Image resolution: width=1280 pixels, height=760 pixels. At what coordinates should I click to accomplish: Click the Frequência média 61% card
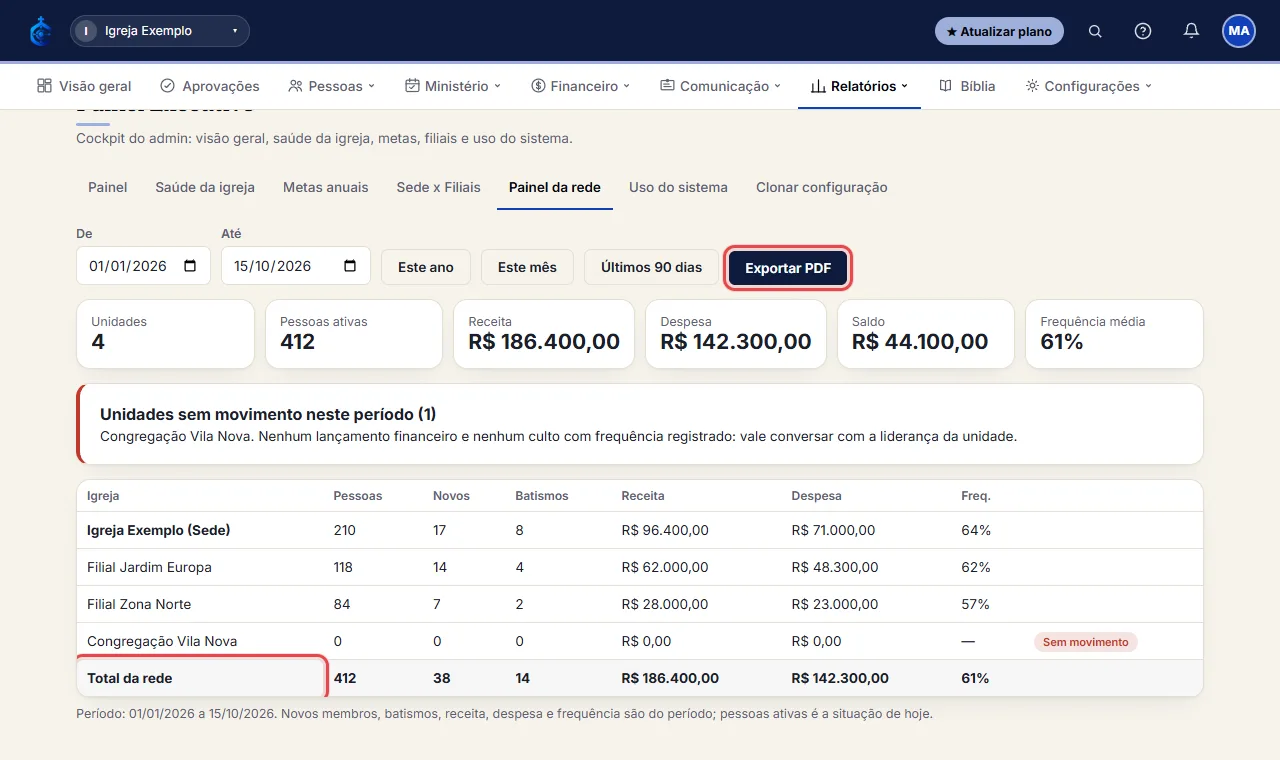pyautogui.click(x=1114, y=334)
